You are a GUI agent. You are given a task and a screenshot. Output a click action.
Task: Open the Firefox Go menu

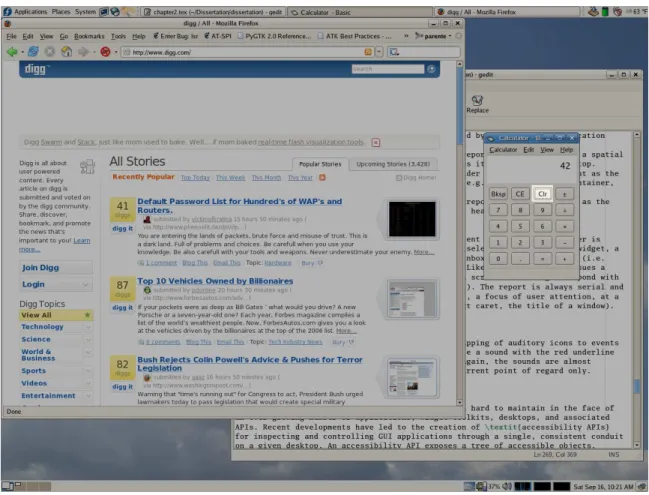point(63,36)
